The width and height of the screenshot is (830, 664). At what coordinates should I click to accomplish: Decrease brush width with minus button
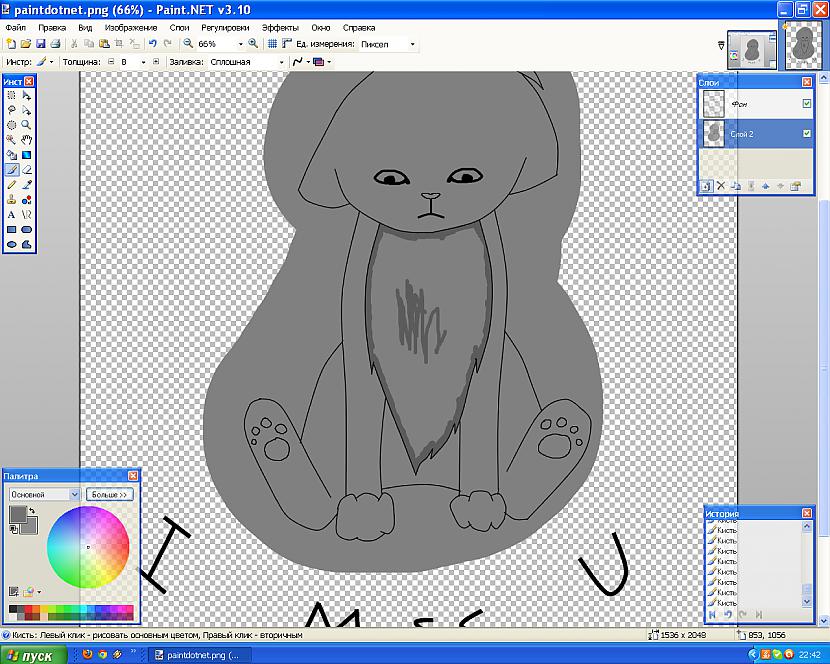click(111, 62)
